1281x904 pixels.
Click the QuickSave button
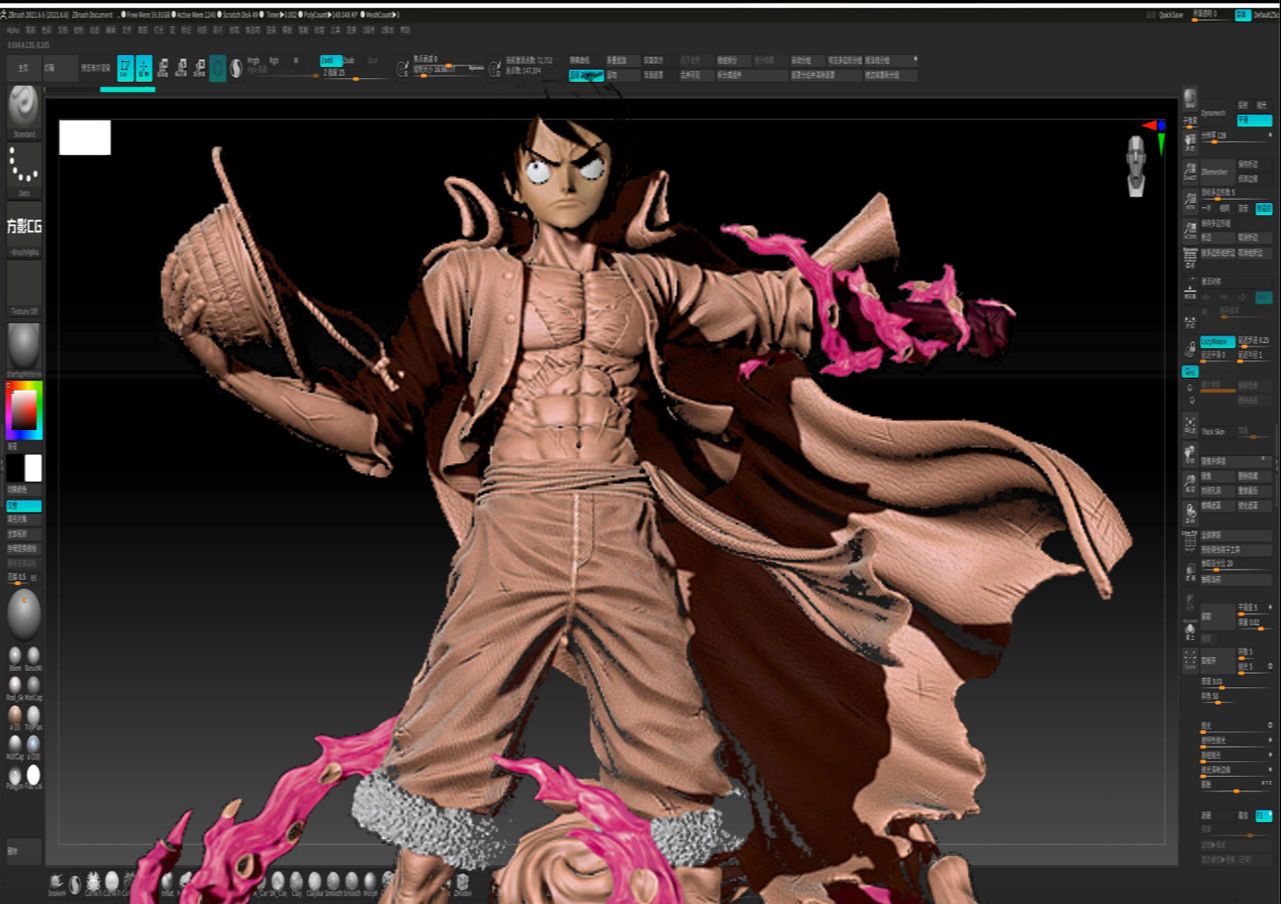pos(1172,15)
